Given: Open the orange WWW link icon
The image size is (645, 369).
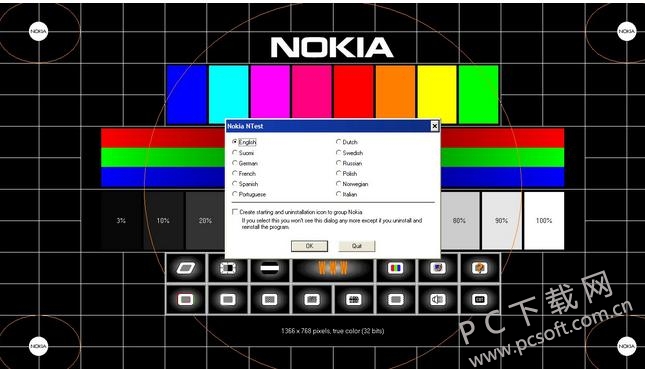Looking at the screenshot, I should click(x=333, y=269).
